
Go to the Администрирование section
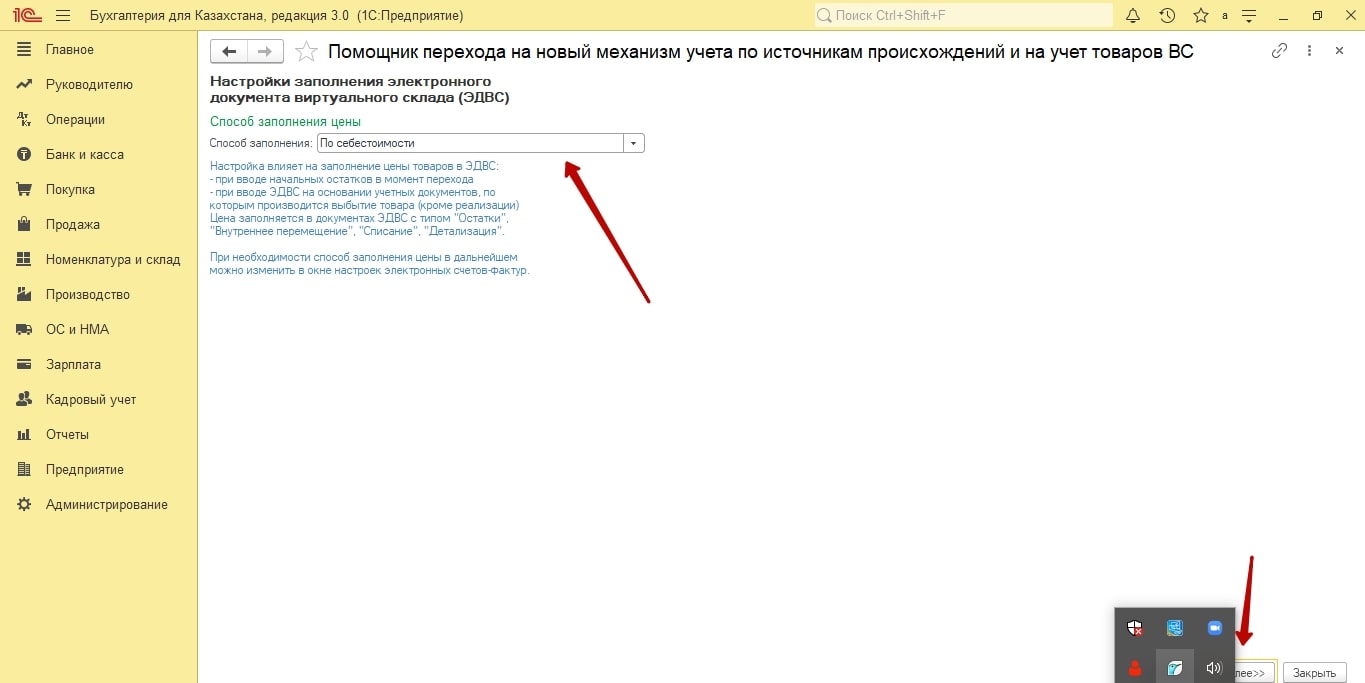(x=107, y=505)
